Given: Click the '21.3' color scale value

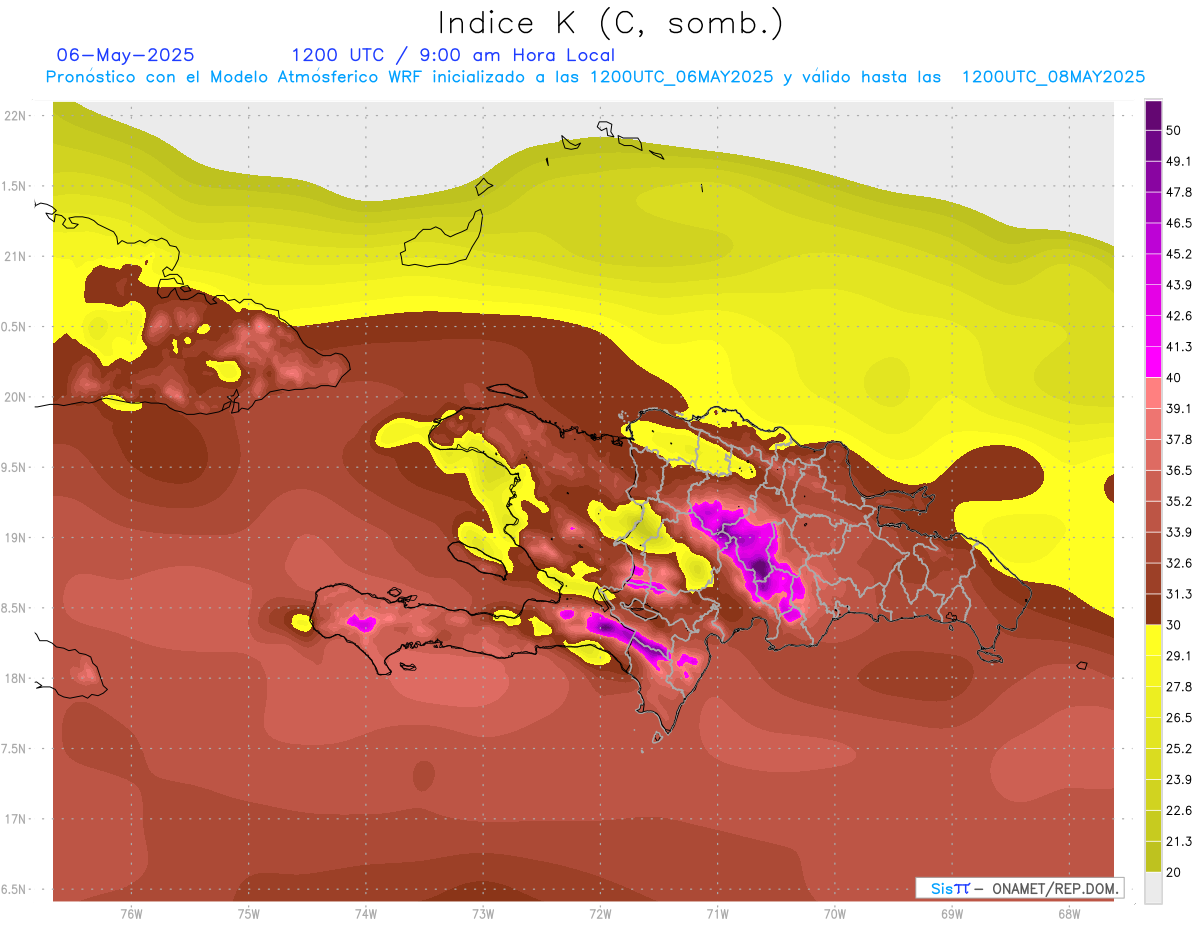Looking at the screenshot, I should [1179, 841].
